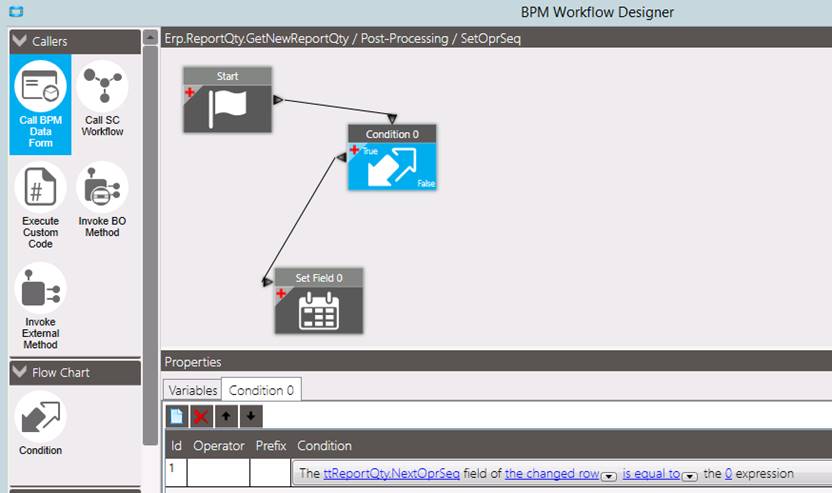Click the Condition 0 top input connector
This screenshot has width=832, height=493.
click(392, 118)
